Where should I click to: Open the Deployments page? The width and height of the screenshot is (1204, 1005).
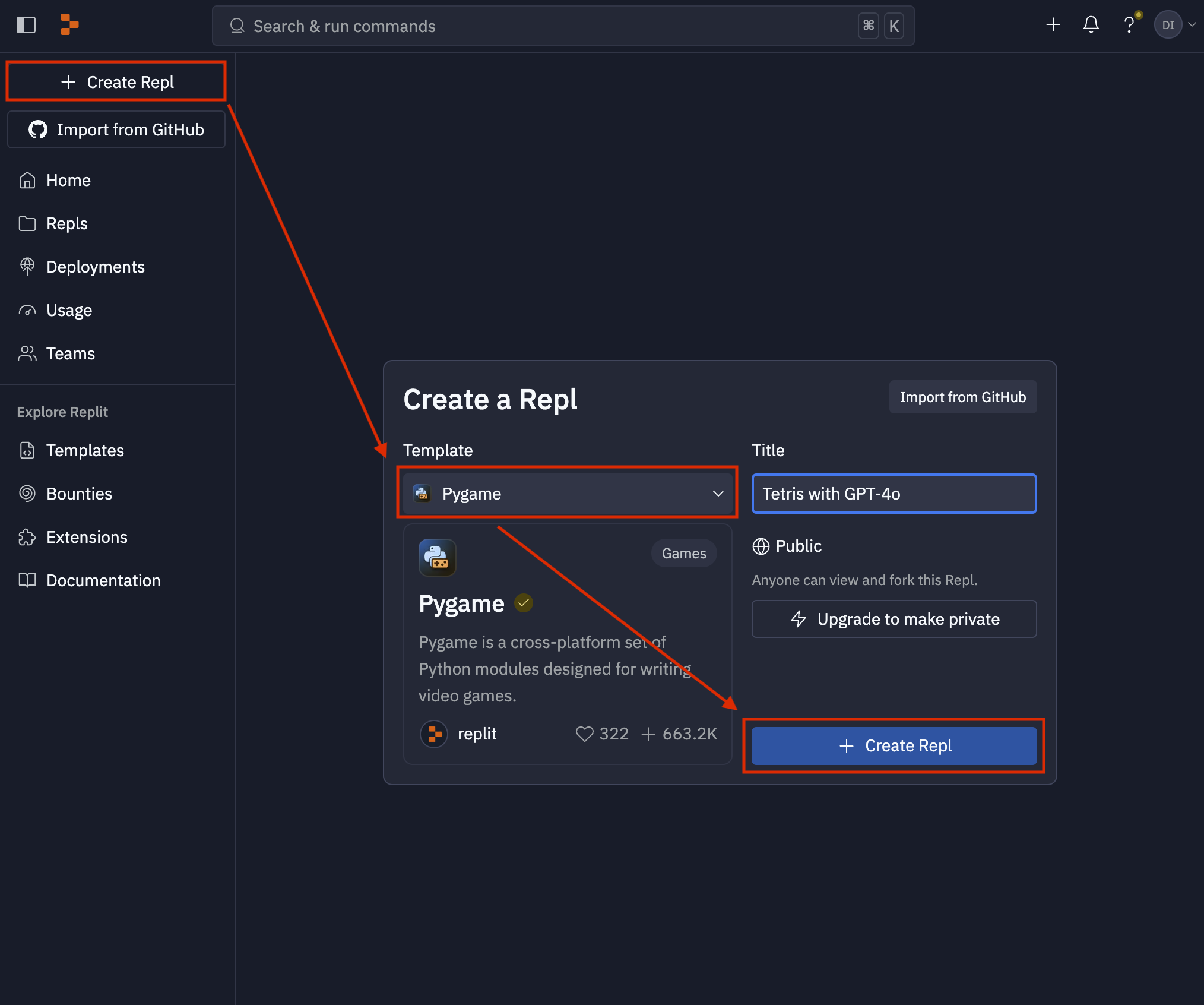pos(95,267)
